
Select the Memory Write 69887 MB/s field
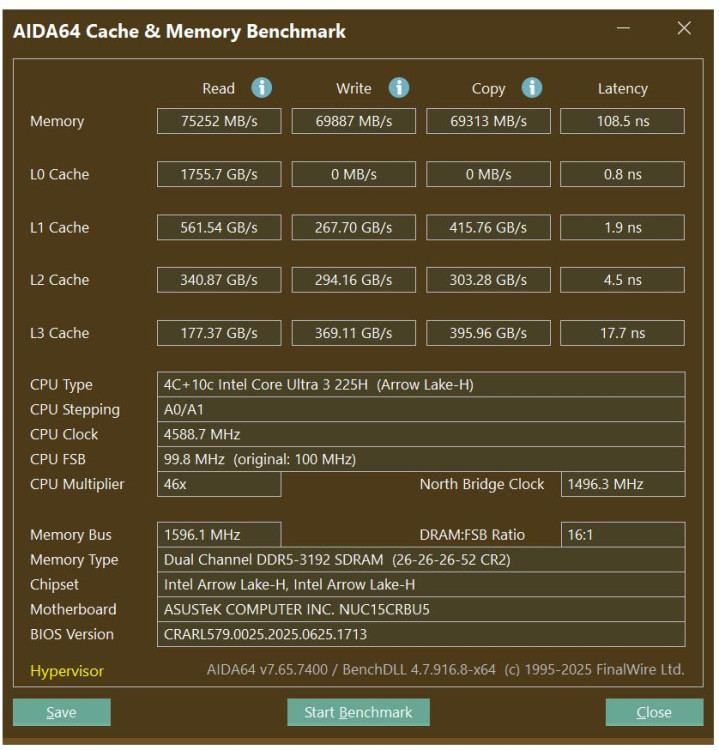click(353, 121)
